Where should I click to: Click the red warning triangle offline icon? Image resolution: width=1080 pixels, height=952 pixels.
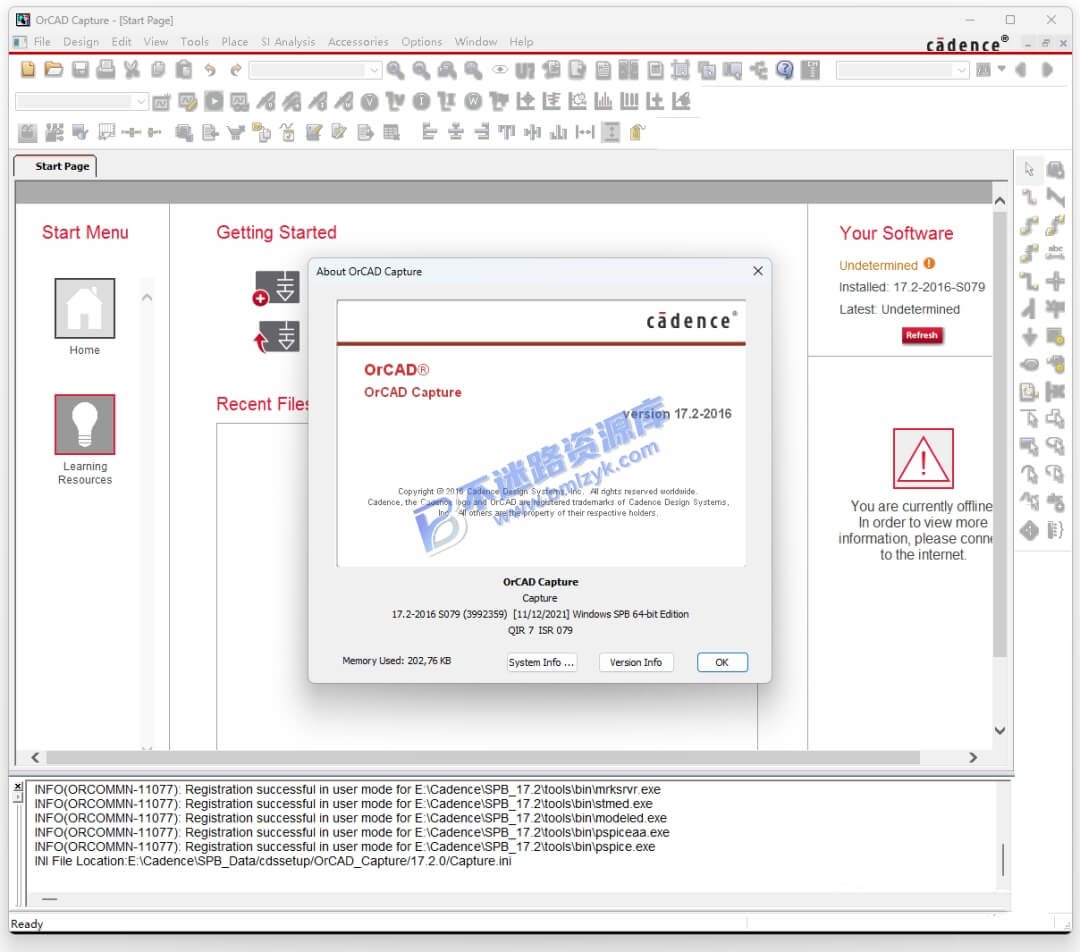pyautogui.click(x=923, y=458)
